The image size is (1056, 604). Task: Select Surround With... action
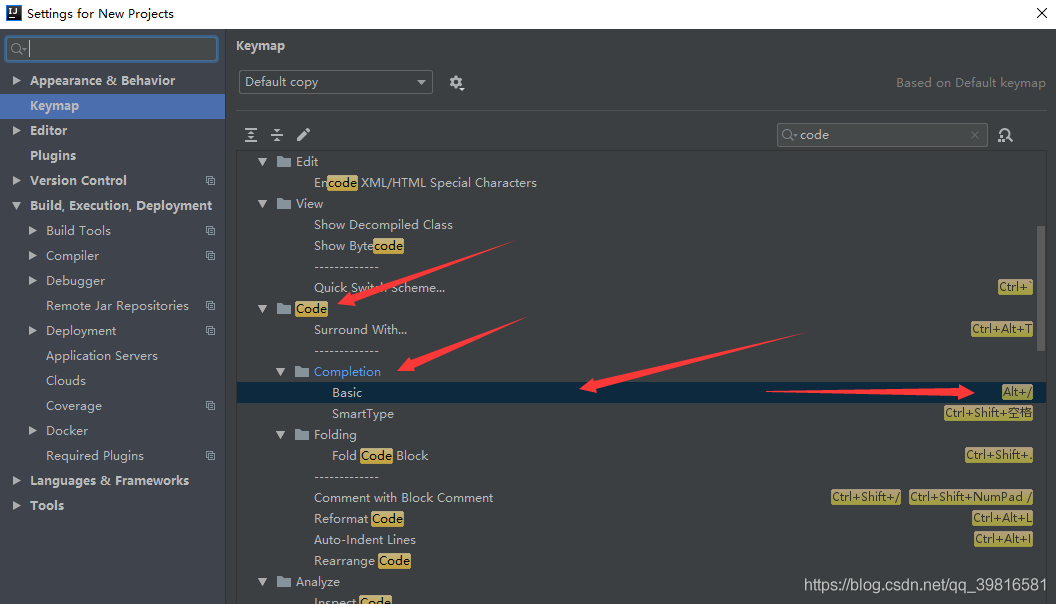(360, 330)
